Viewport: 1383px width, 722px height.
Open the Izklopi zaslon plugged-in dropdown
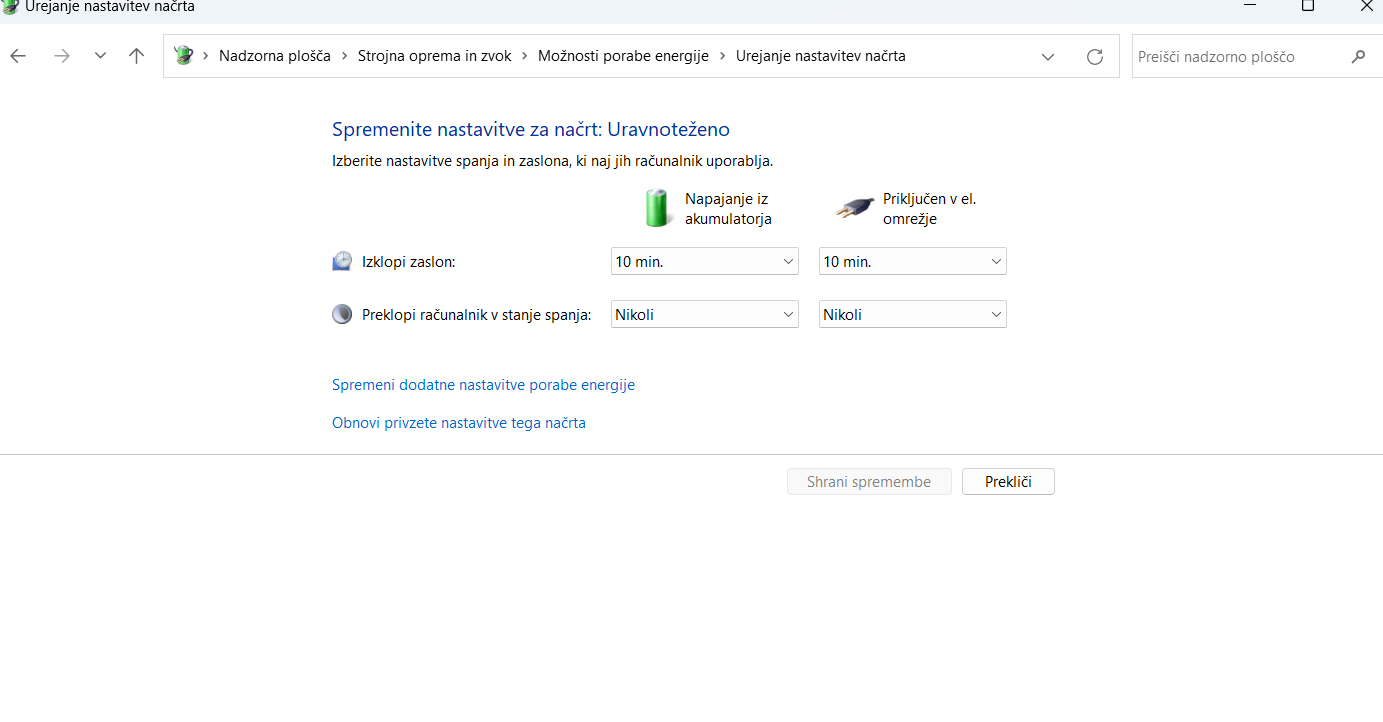click(x=913, y=261)
